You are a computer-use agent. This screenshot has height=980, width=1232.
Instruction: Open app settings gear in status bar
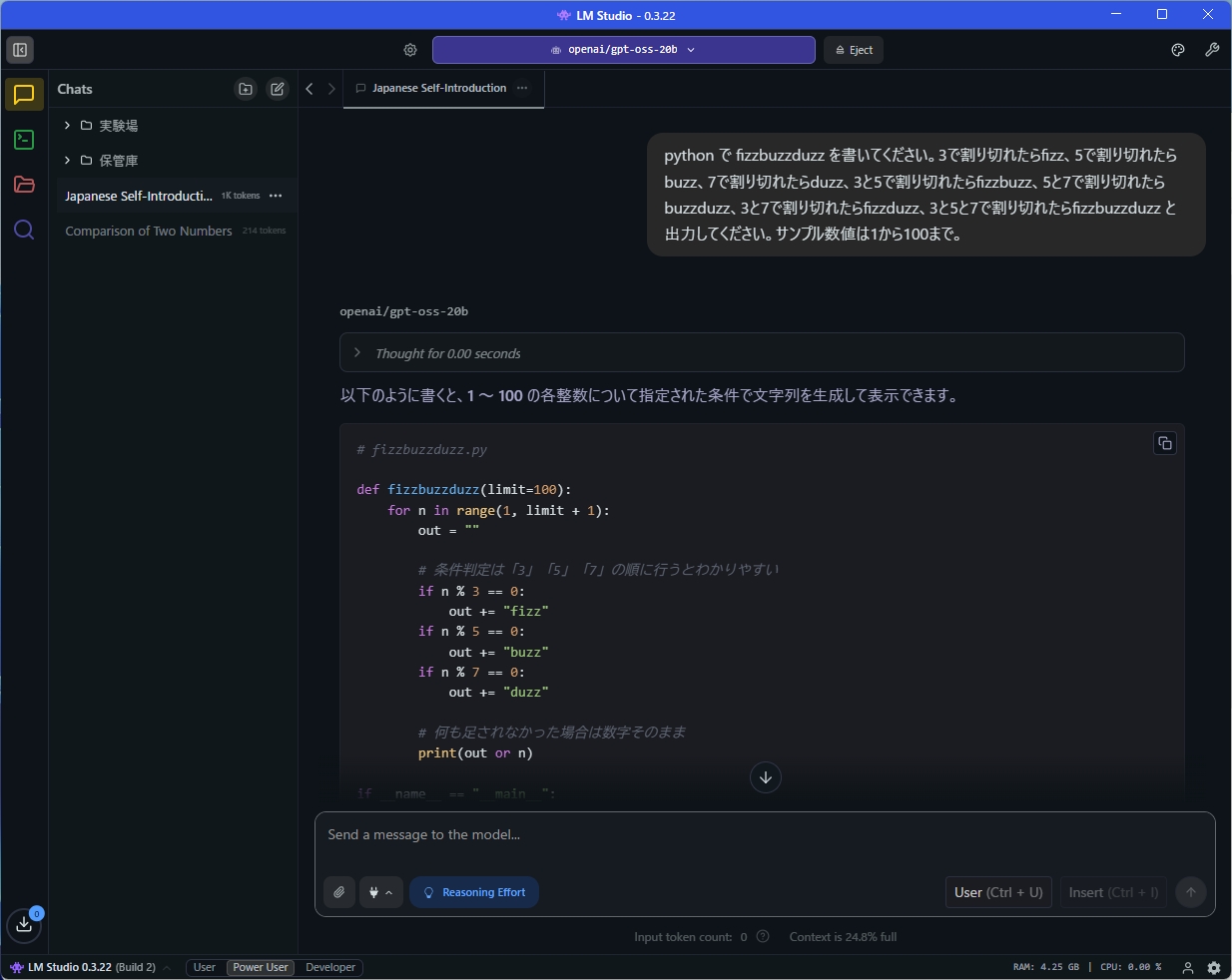point(1214,967)
